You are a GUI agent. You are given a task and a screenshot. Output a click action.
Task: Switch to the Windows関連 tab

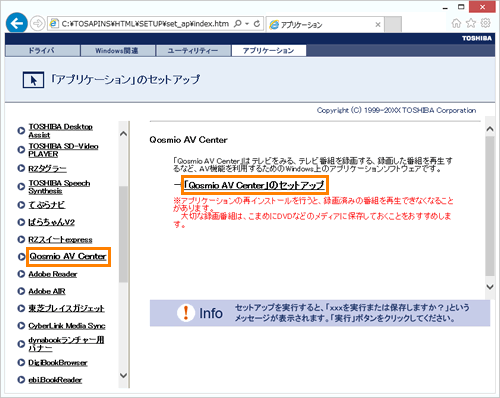click(x=118, y=51)
